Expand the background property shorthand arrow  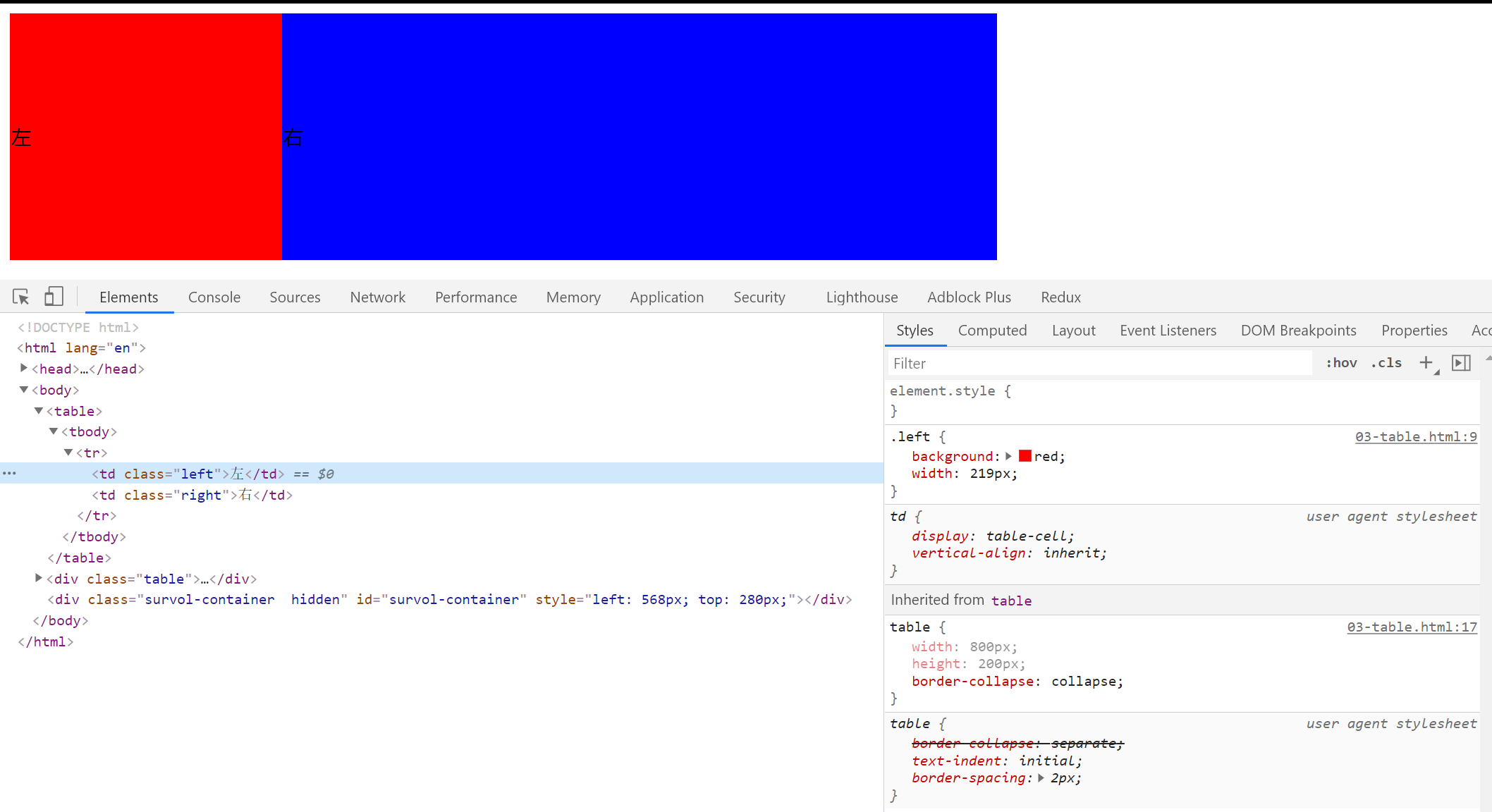pyautogui.click(x=1010, y=456)
